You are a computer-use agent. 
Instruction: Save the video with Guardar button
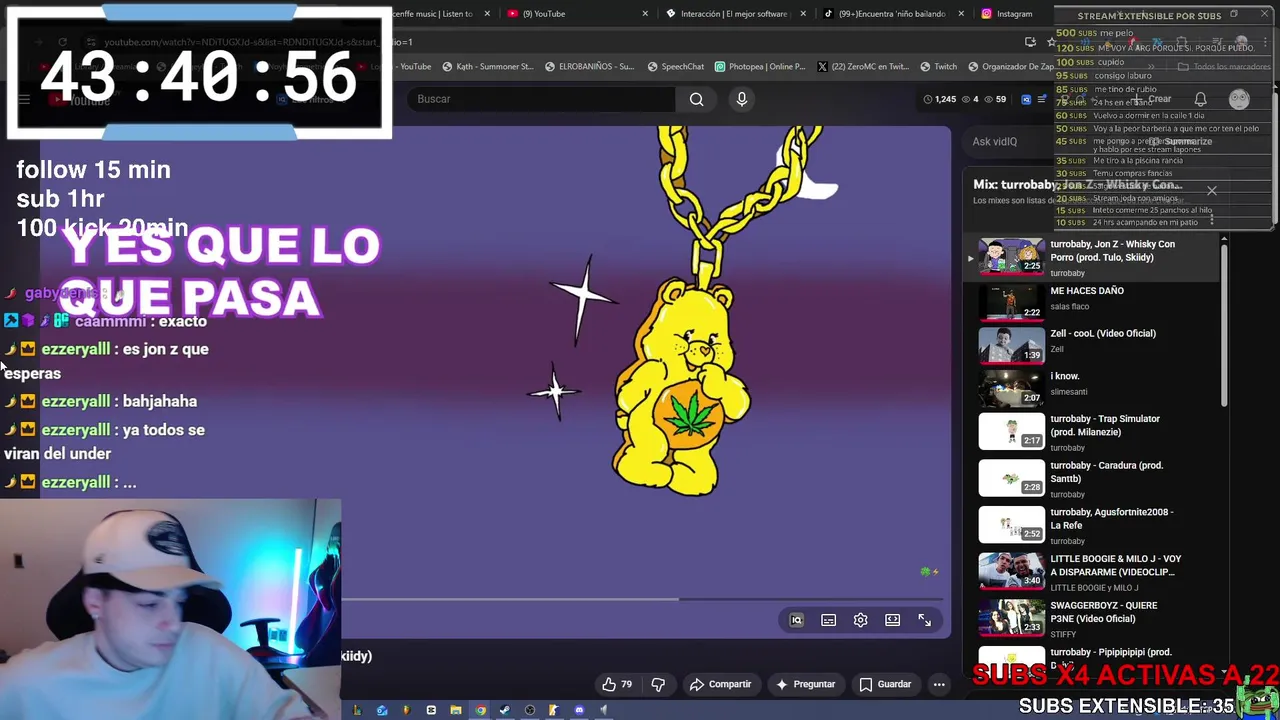(885, 684)
